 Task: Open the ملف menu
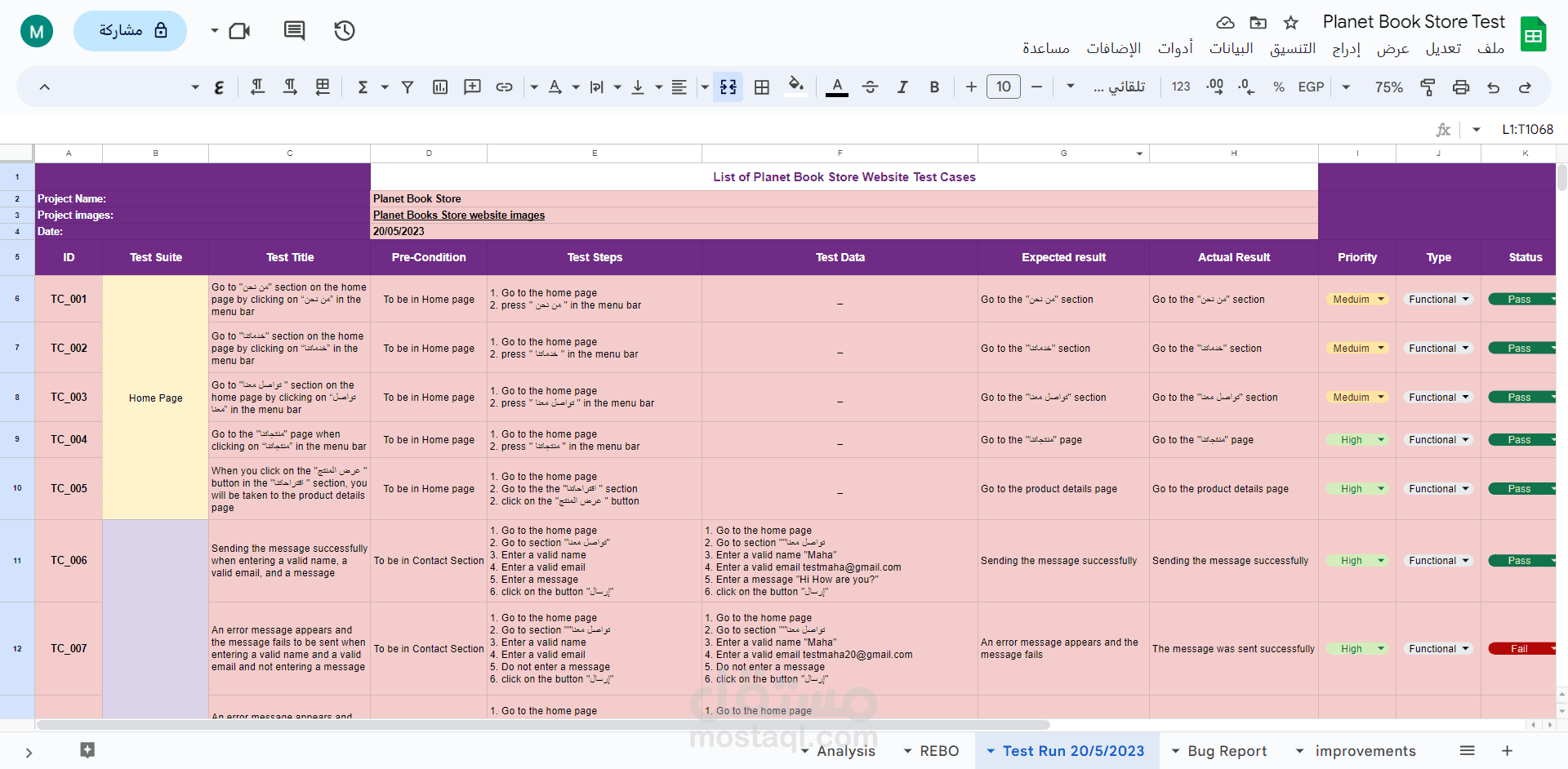(1490, 48)
